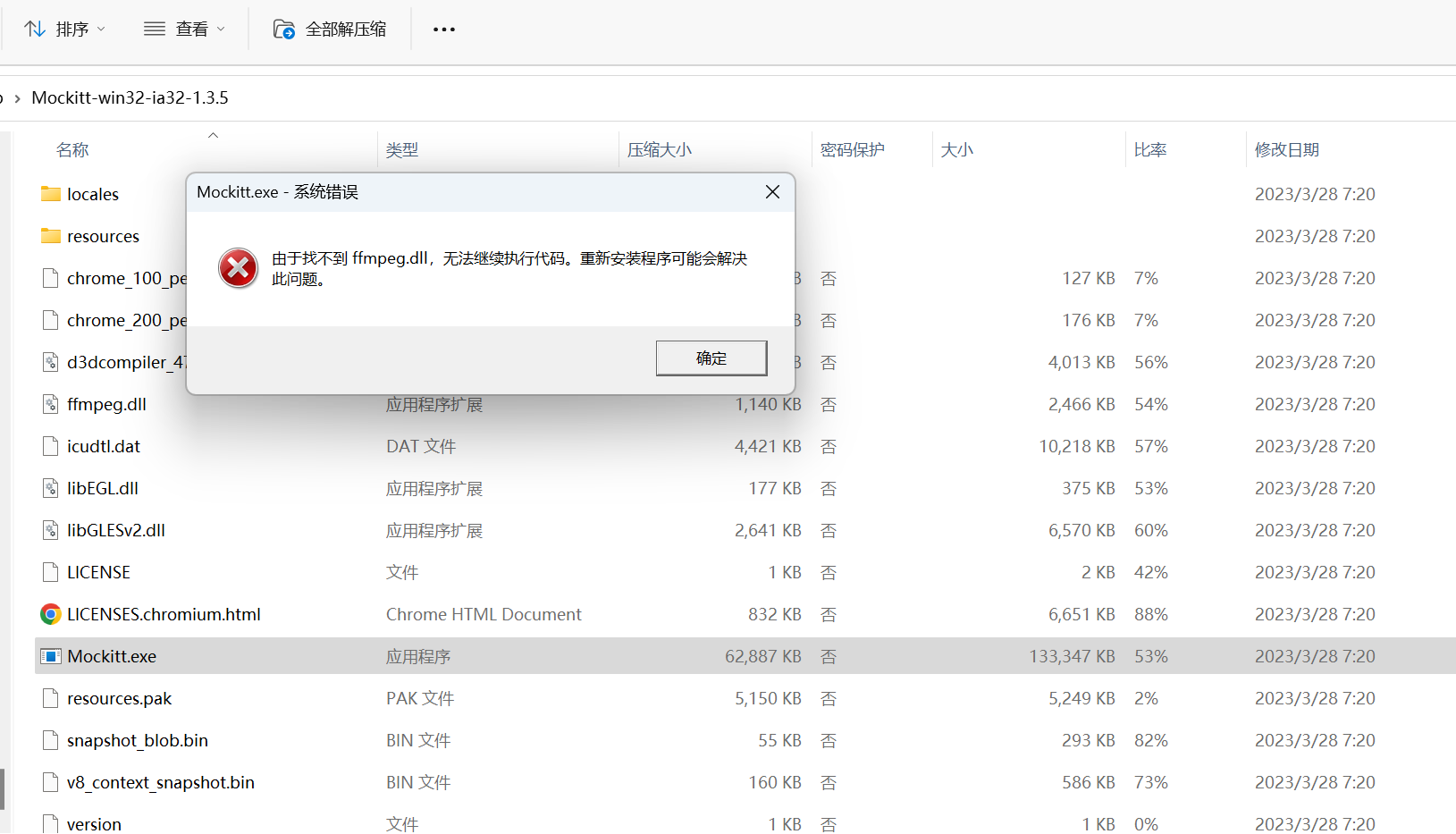The width and height of the screenshot is (1456, 834).
Task: Select the chrome_100_pe file icon
Action: point(51,278)
